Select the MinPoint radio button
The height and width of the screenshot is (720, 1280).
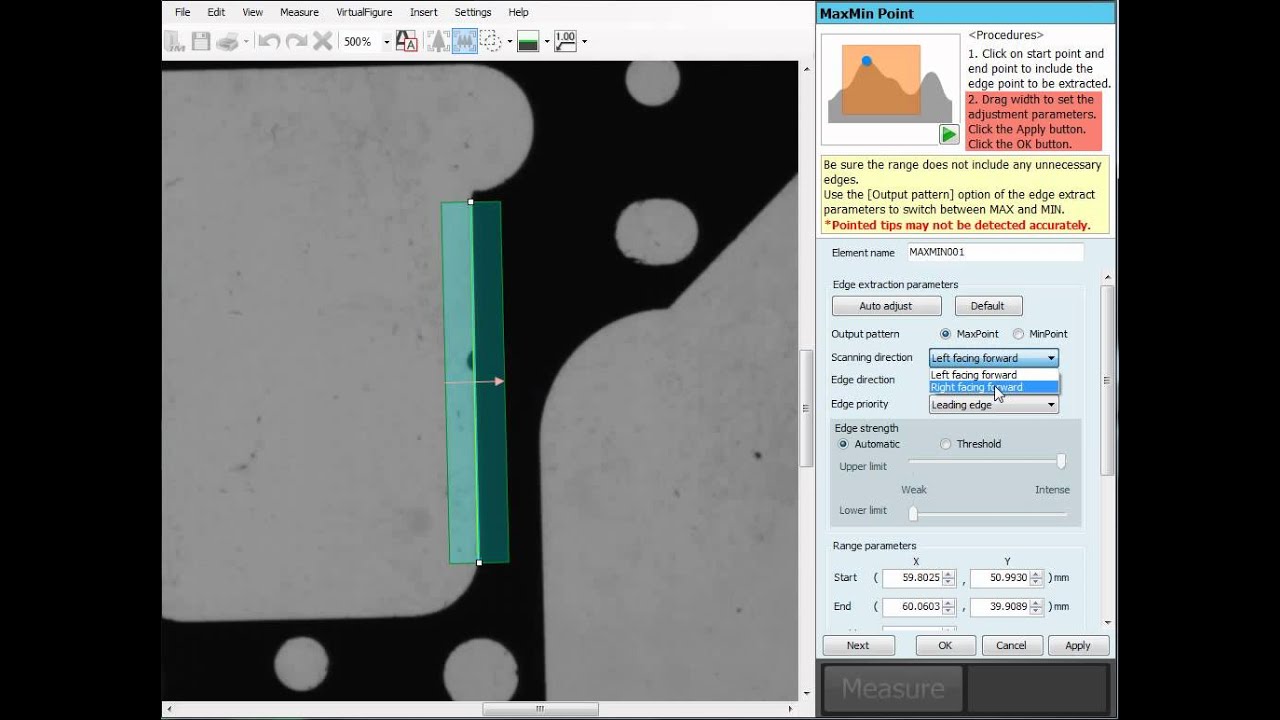click(x=1018, y=334)
